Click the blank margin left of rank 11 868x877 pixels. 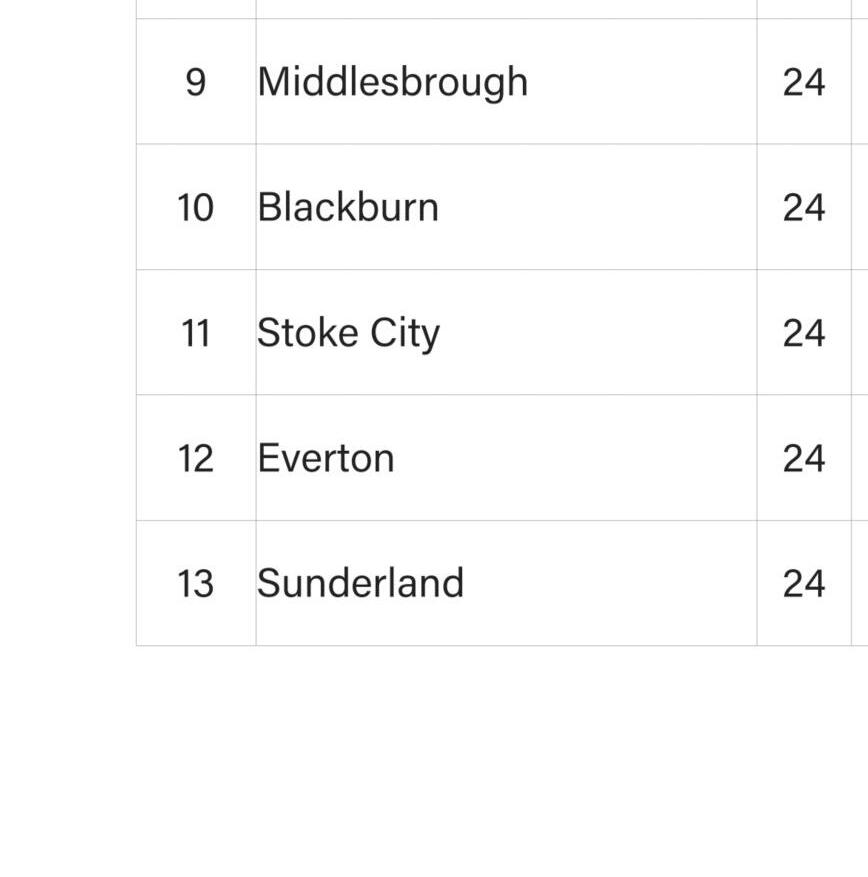(x=68, y=333)
